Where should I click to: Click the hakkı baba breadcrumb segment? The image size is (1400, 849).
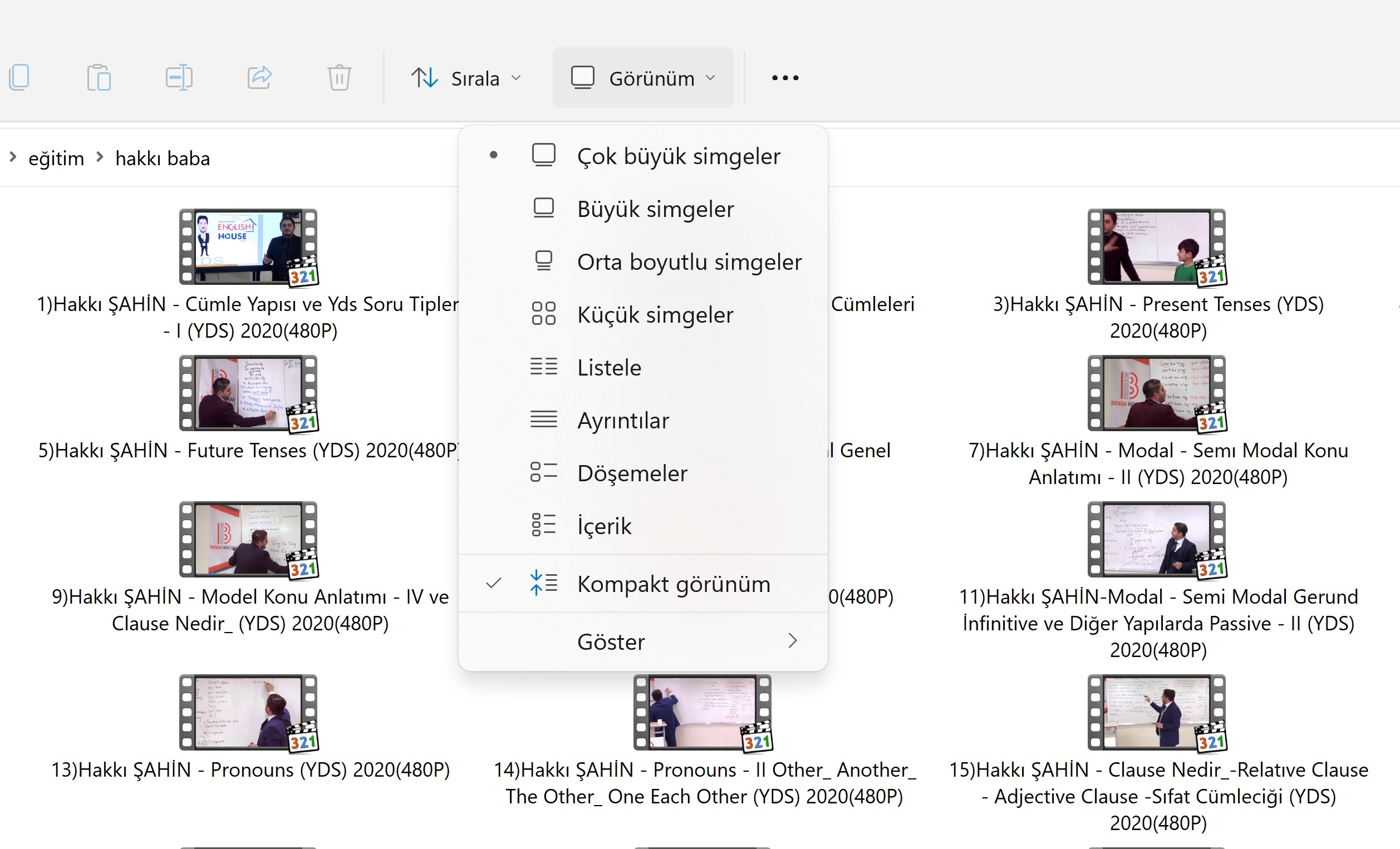click(x=163, y=158)
